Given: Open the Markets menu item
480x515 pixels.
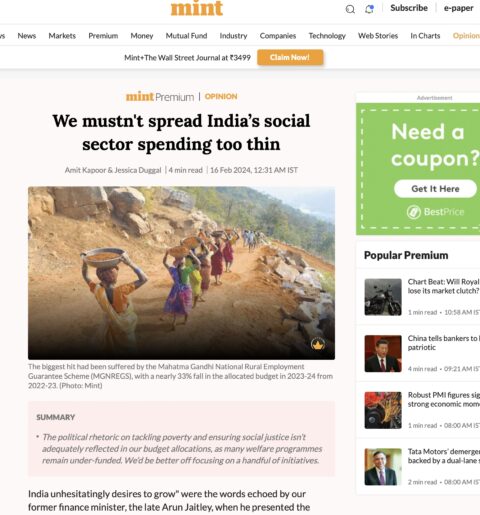Looking at the screenshot, I should [62, 36].
